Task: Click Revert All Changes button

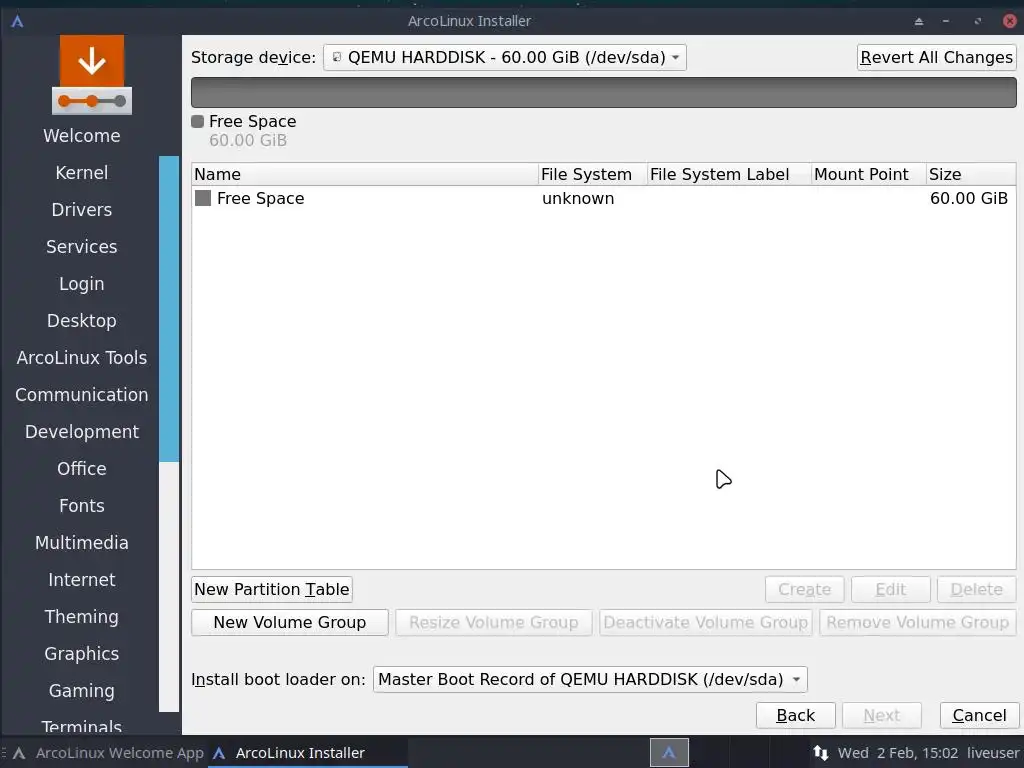Action: pos(936,57)
